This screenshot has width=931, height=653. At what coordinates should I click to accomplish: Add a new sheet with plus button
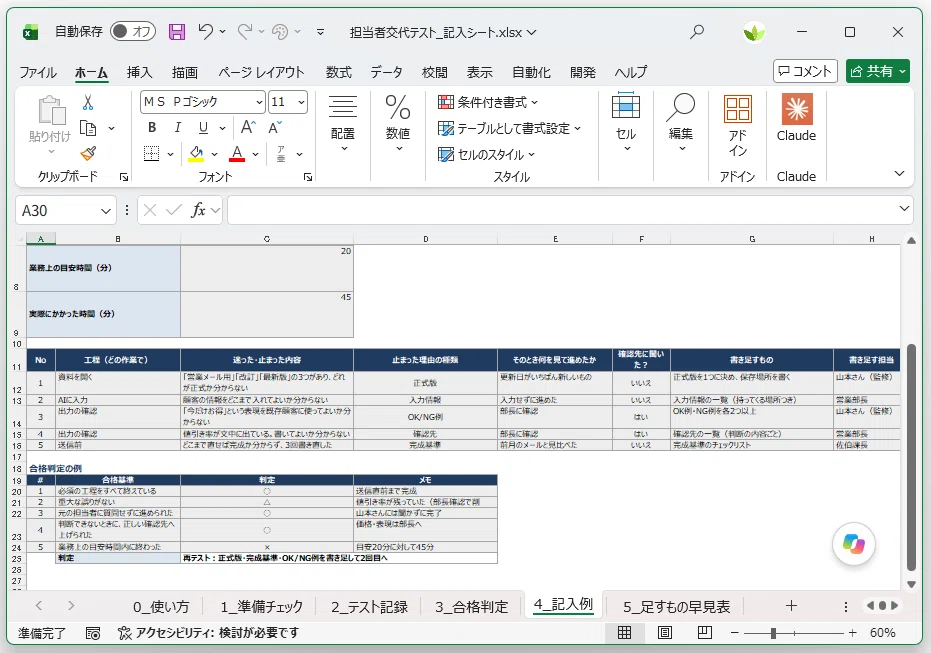[791, 606]
